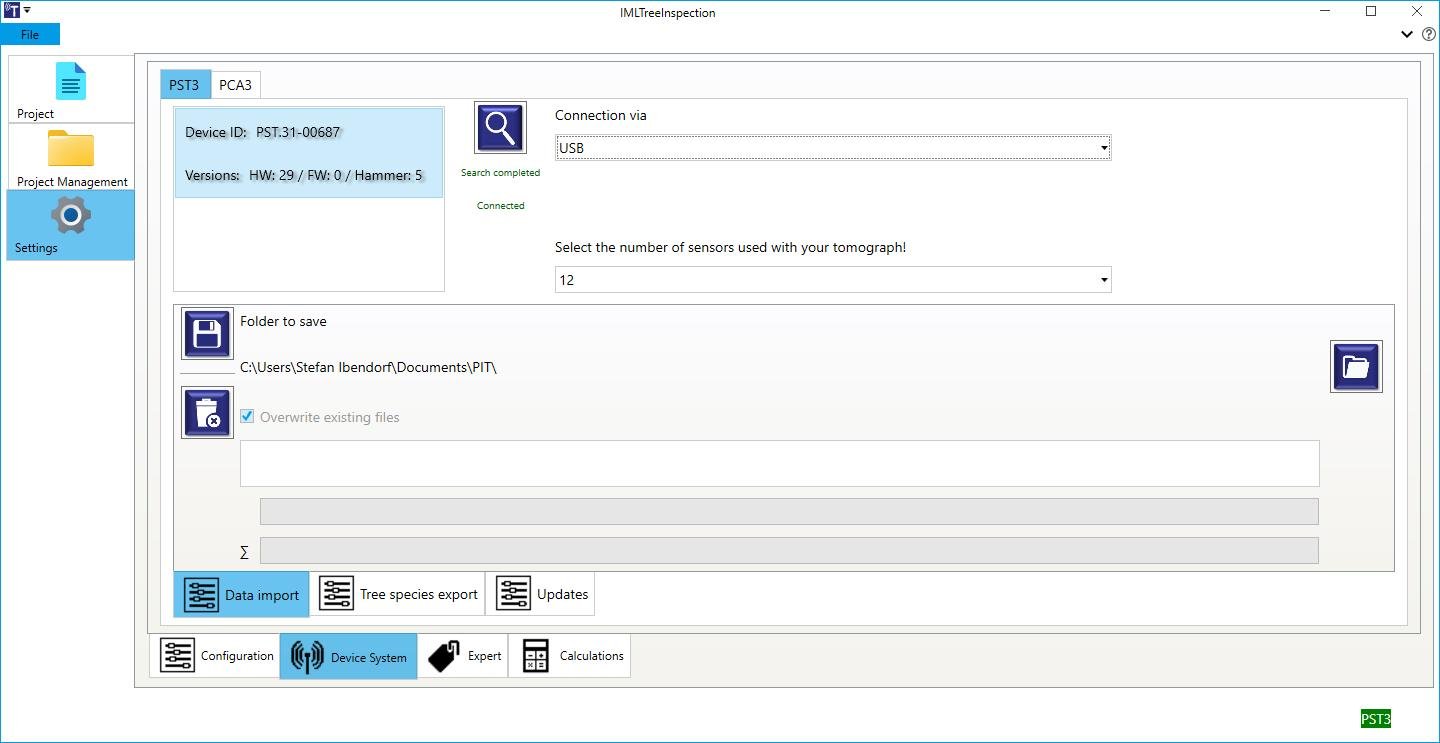Switch to the PCA3 tab
This screenshot has height=743, width=1440.
pyautogui.click(x=236, y=85)
